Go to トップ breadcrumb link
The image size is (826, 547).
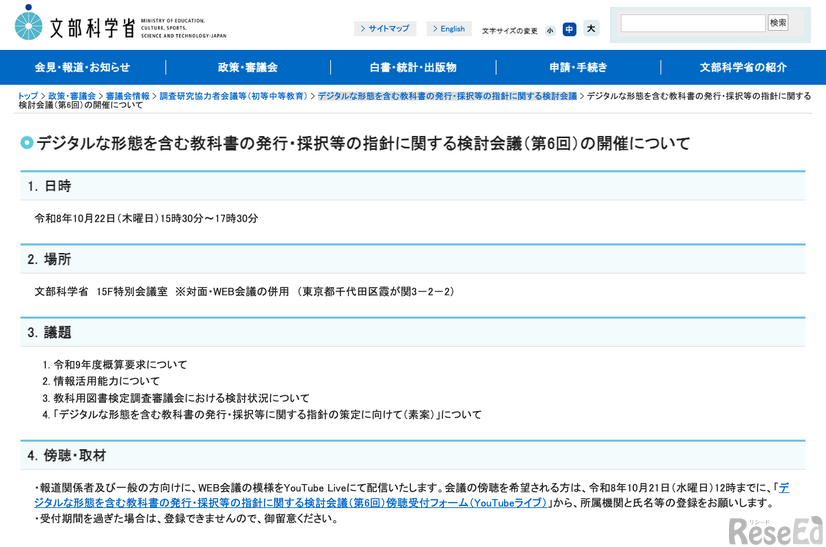coord(28,96)
